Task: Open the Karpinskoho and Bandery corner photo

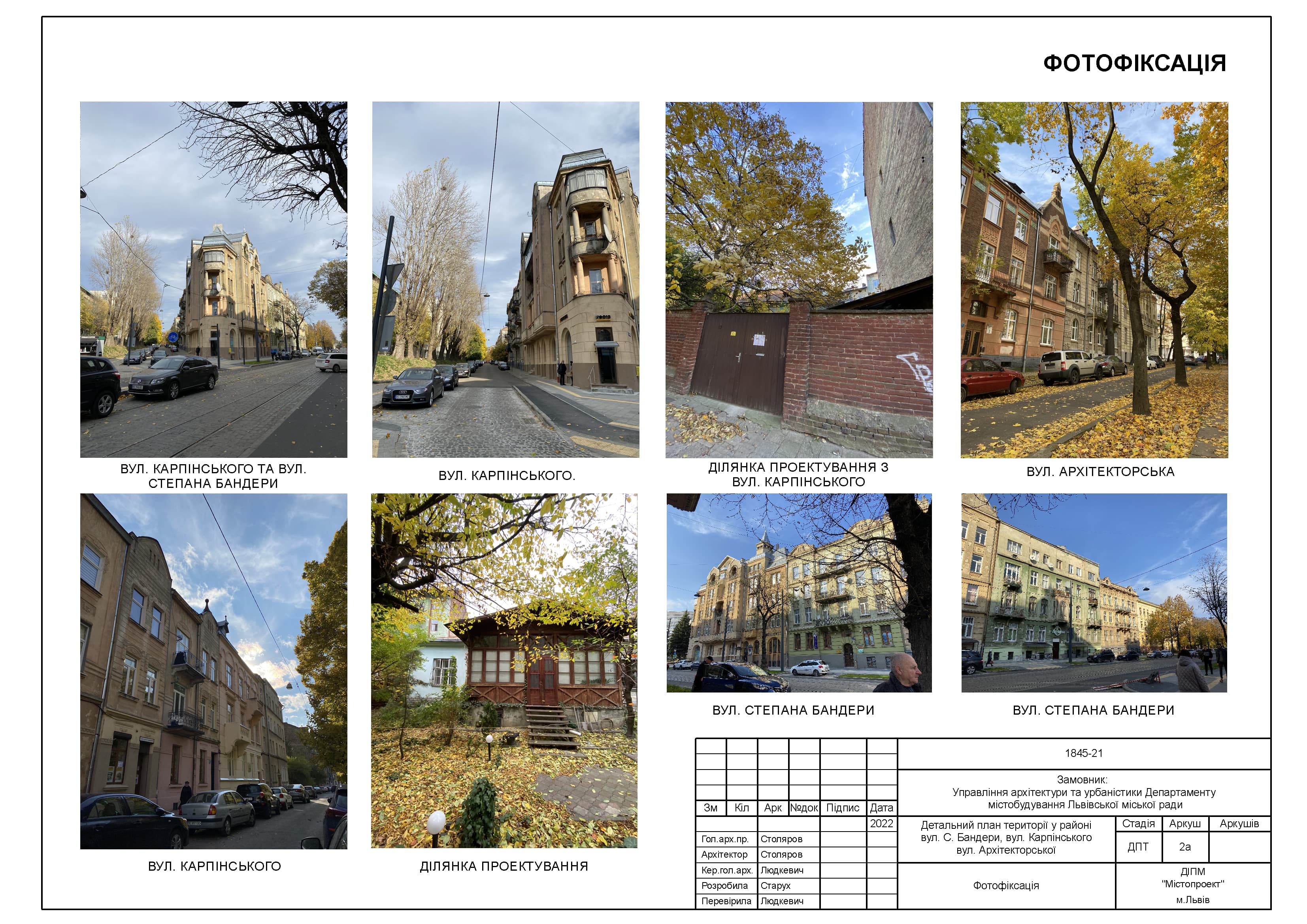Action: pyautogui.click(x=213, y=279)
